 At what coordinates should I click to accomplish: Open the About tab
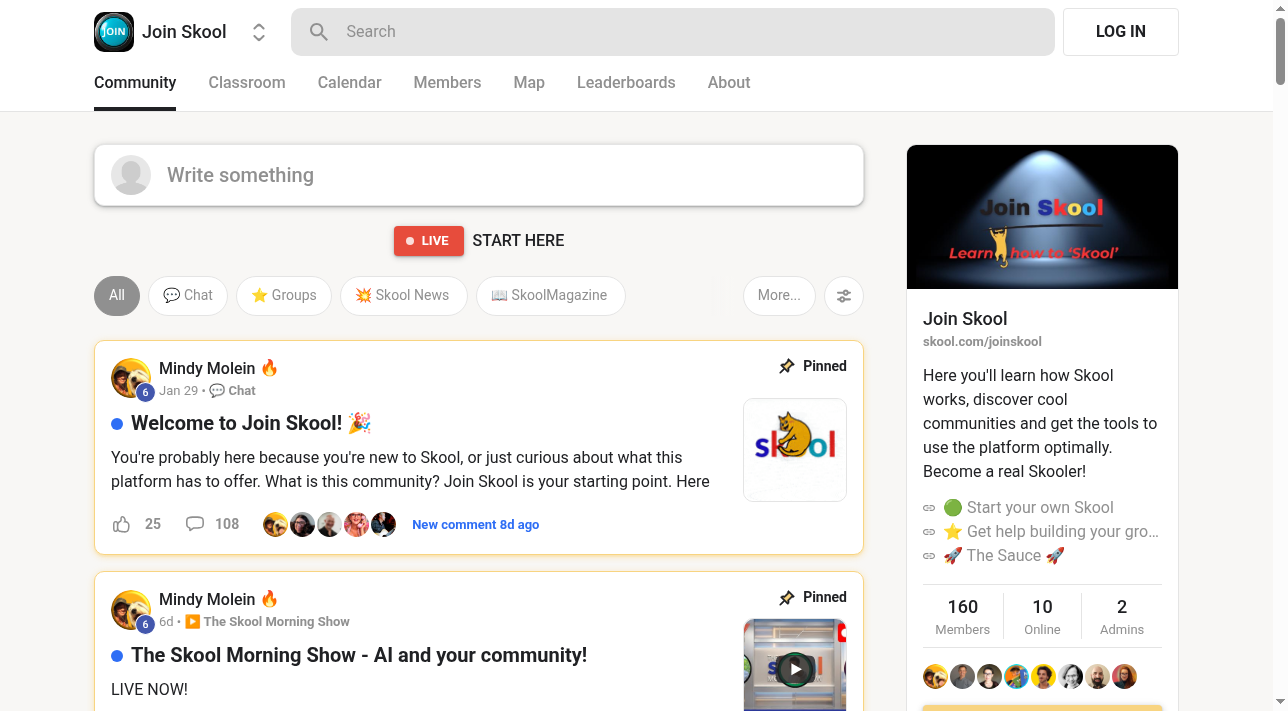pyautogui.click(x=729, y=83)
